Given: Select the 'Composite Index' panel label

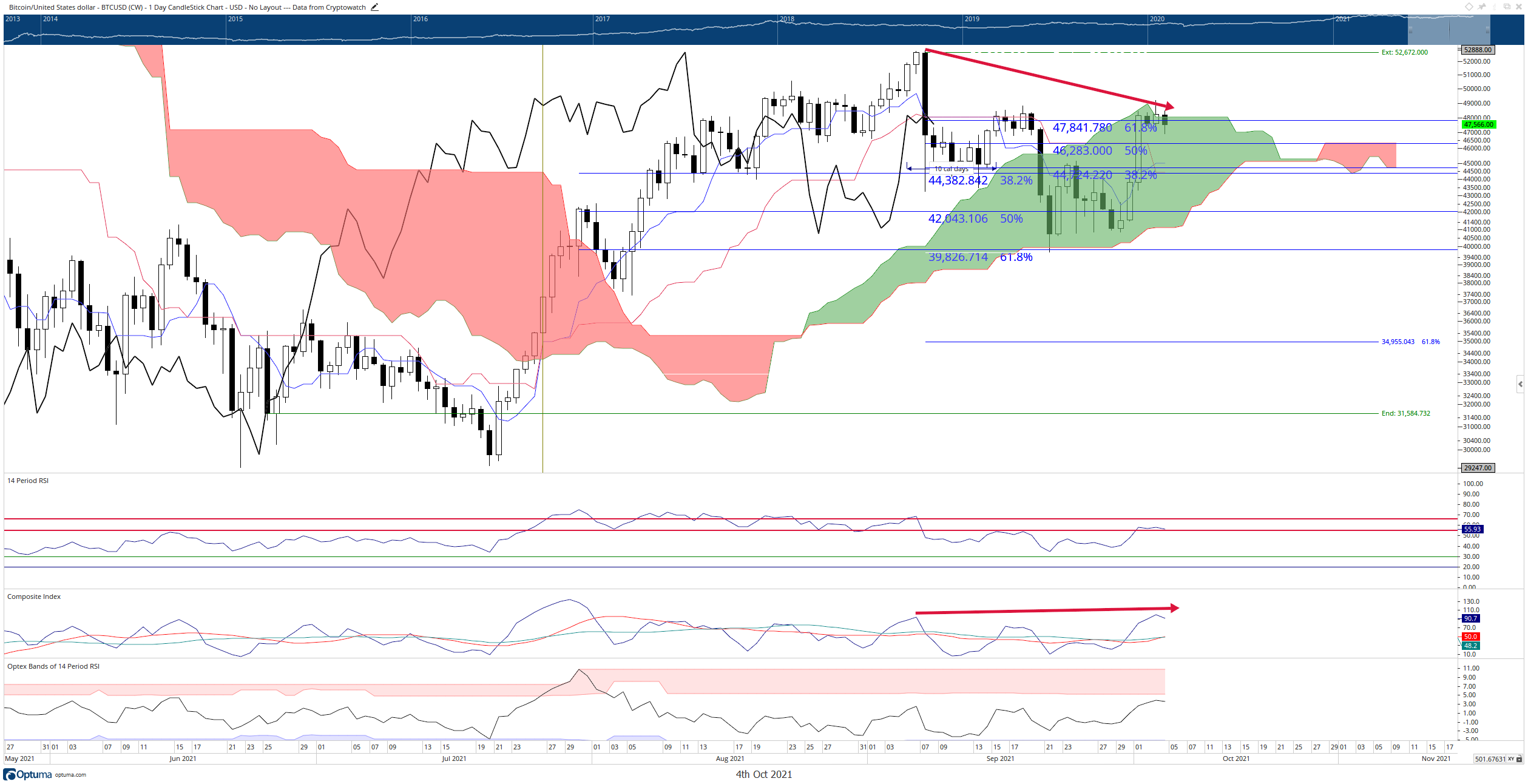Looking at the screenshot, I should coord(34,596).
